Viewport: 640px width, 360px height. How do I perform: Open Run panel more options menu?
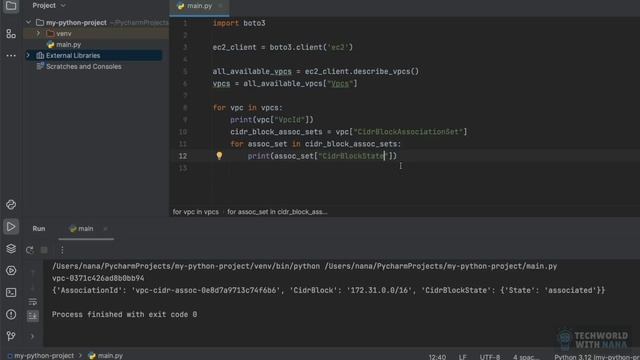coord(62,250)
